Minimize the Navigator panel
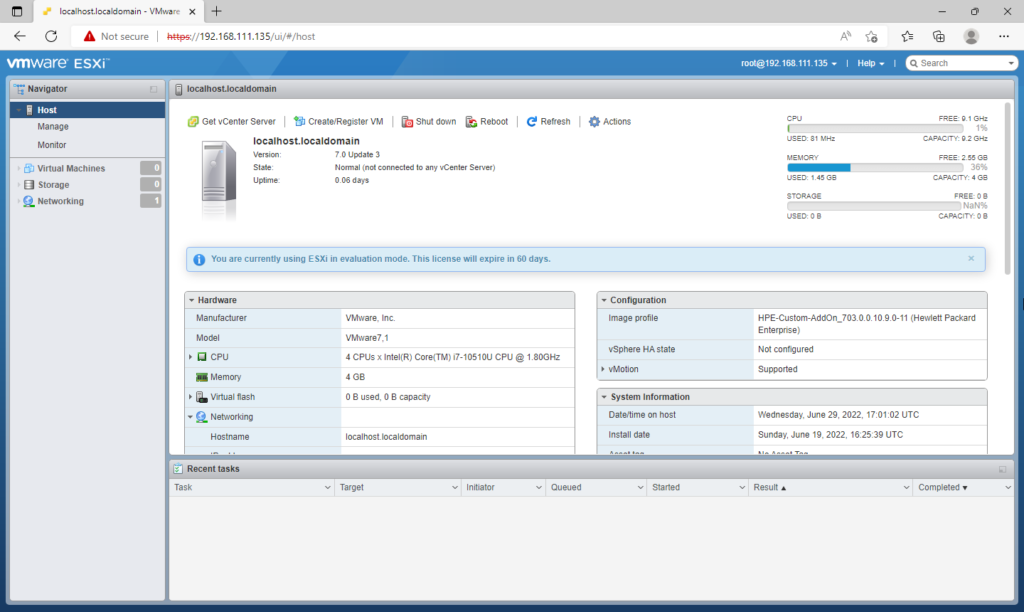The height and width of the screenshot is (612, 1024). 154,89
